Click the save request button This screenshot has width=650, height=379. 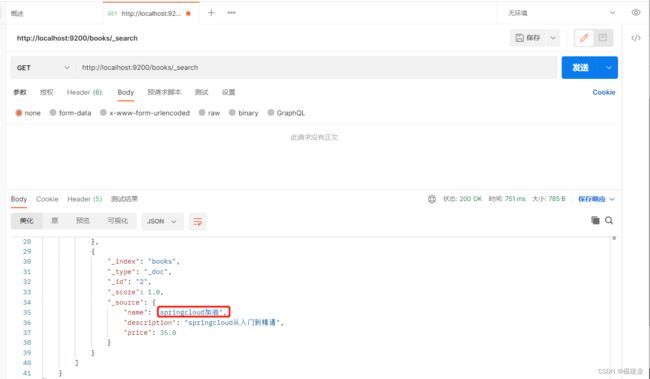tap(528, 38)
